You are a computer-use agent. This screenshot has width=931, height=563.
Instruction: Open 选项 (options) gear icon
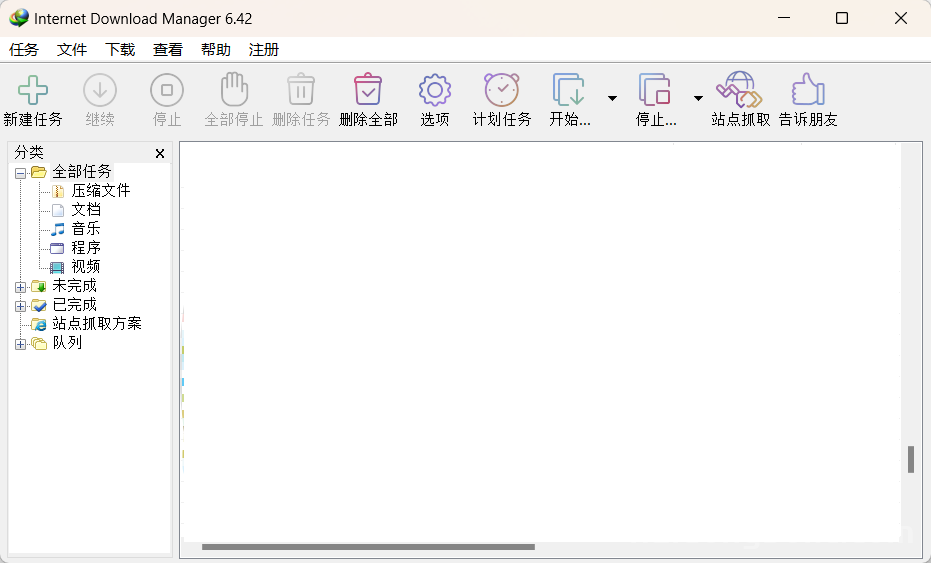pyautogui.click(x=435, y=90)
